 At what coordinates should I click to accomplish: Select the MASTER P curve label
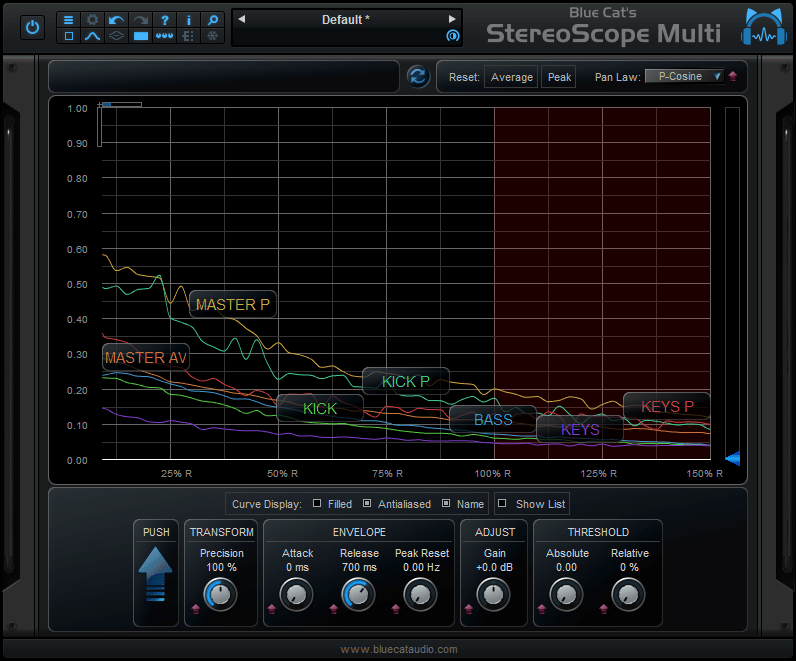tap(232, 304)
